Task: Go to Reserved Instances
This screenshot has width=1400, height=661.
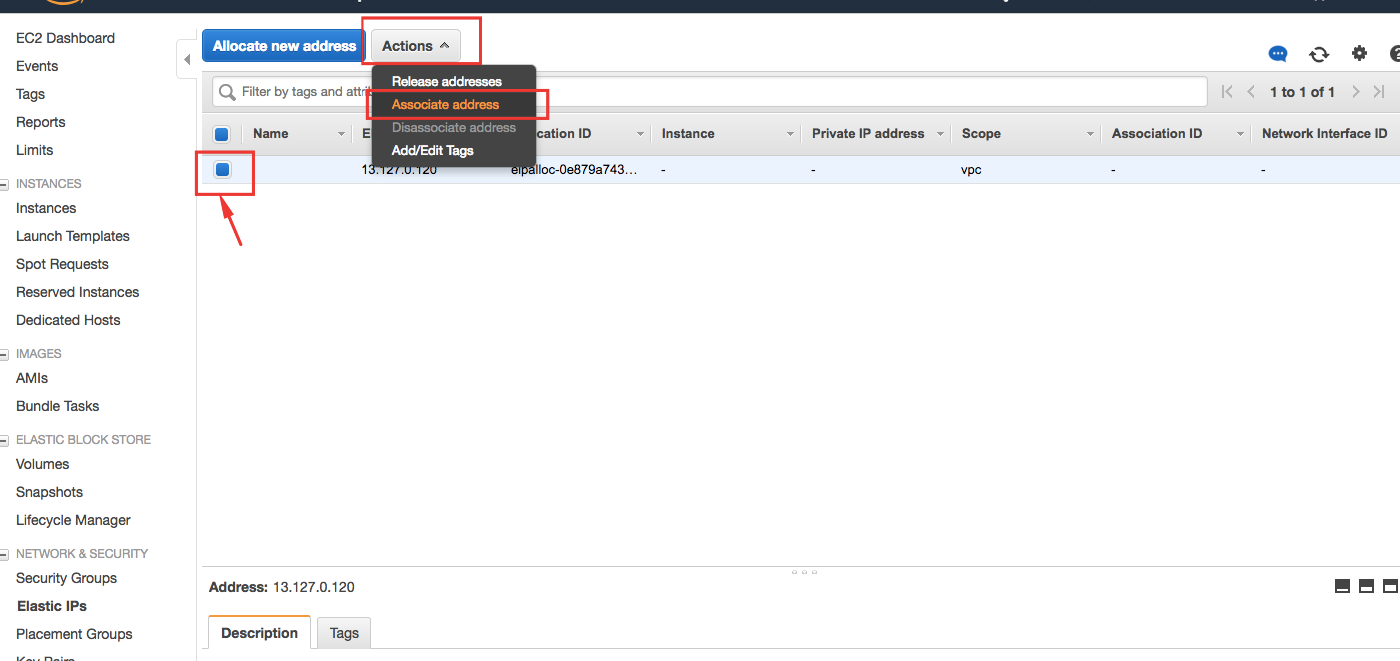Action: 78,292
